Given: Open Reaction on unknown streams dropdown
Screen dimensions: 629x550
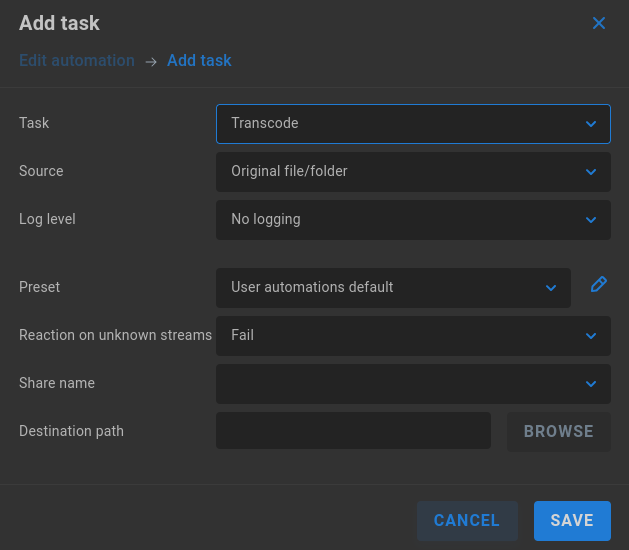Looking at the screenshot, I should (413, 336).
